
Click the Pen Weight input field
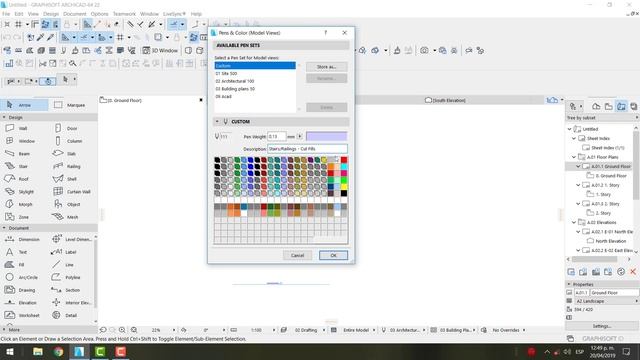tap(277, 136)
